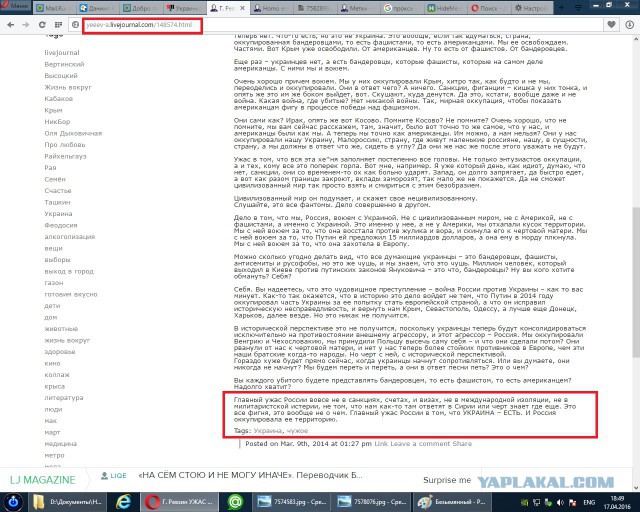The image size is (640, 512).
Task: Open the Opera Меню button
Action: pyautogui.click(x=16, y=7)
